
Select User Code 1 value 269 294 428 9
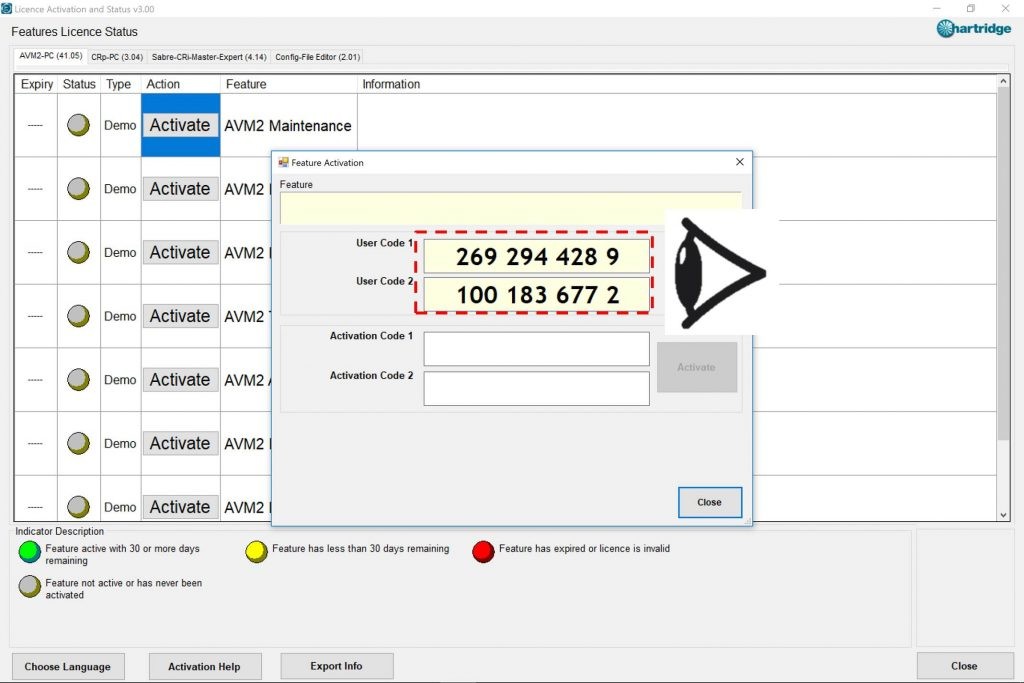[x=537, y=257]
